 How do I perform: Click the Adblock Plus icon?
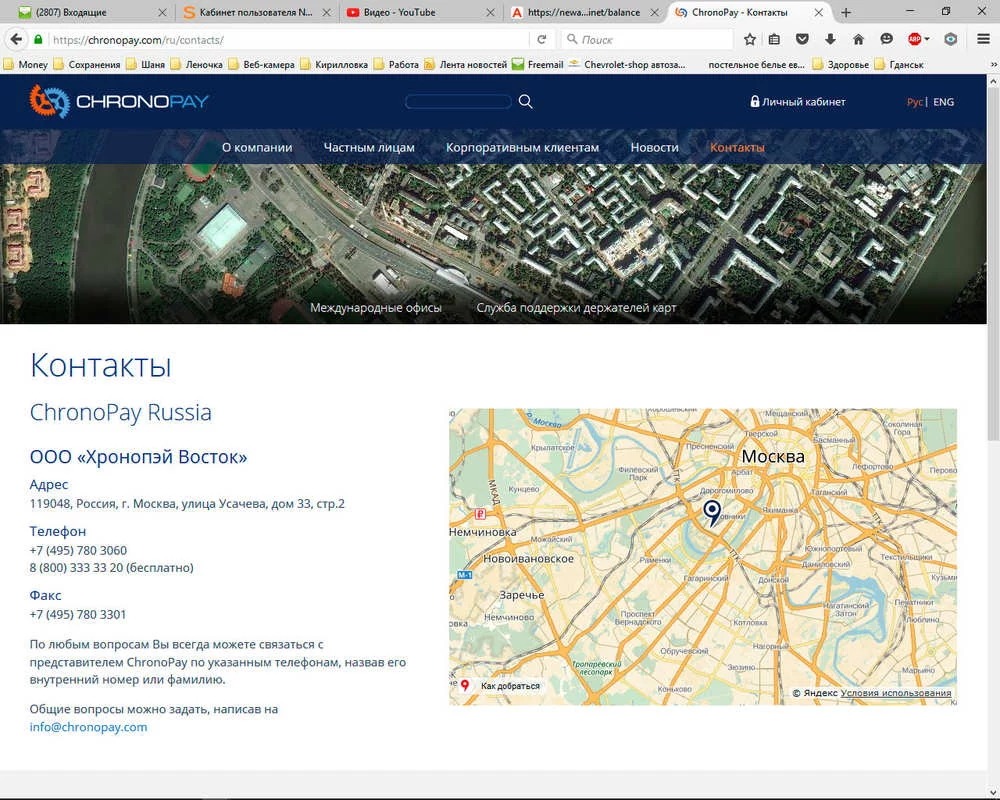pos(914,40)
